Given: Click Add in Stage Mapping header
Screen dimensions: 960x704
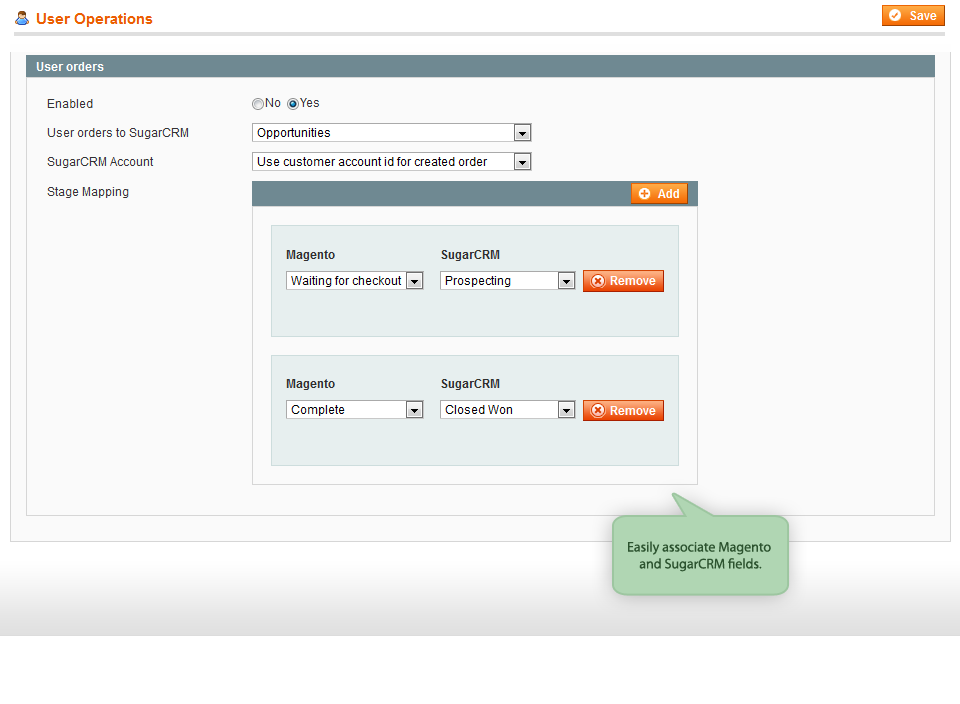Looking at the screenshot, I should (659, 193).
